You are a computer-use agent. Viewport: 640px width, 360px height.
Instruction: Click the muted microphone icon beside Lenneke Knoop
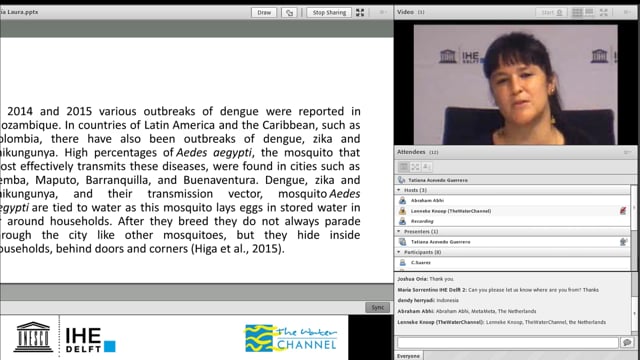tap(623, 211)
